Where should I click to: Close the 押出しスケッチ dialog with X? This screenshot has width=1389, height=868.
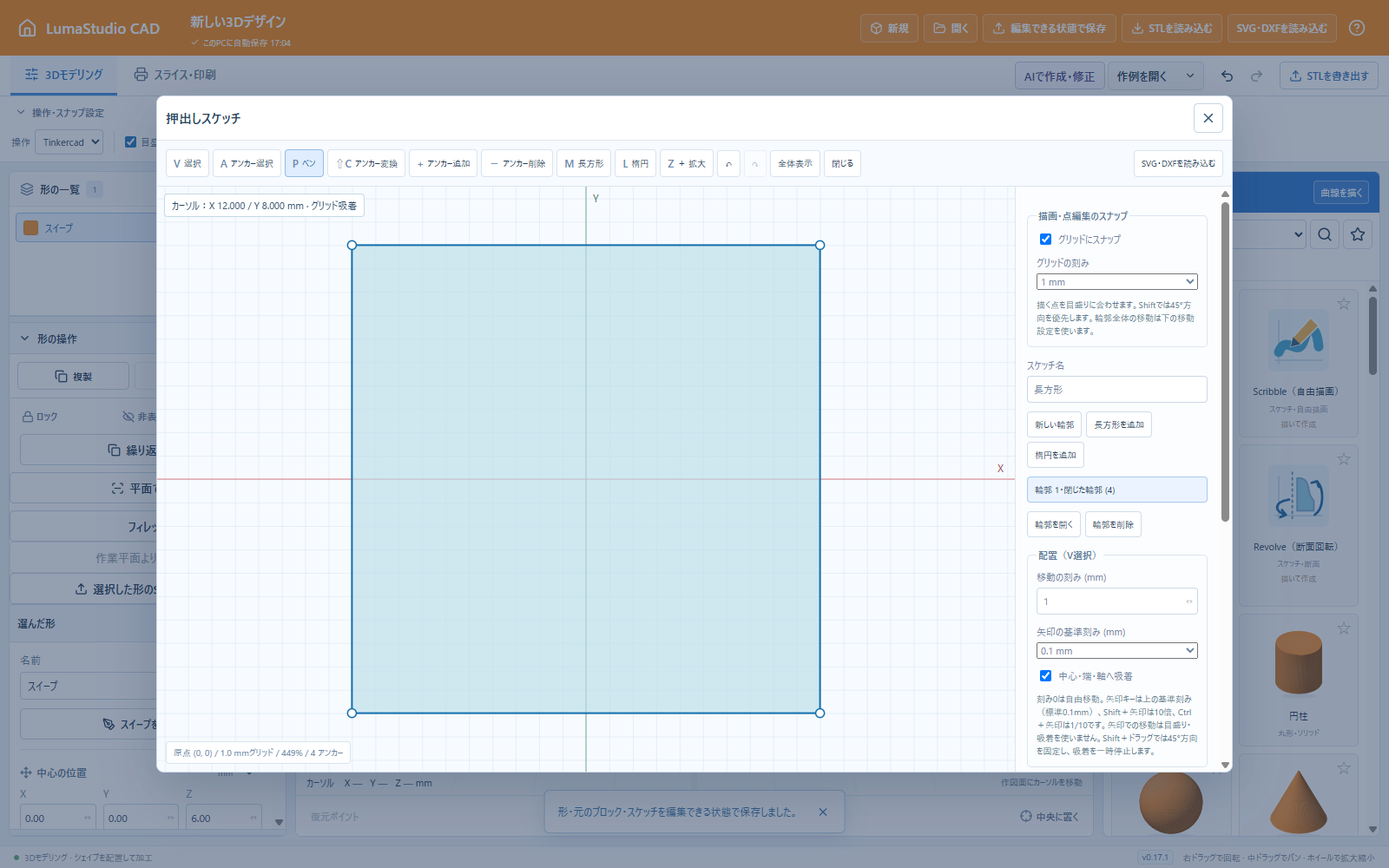(x=1208, y=118)
